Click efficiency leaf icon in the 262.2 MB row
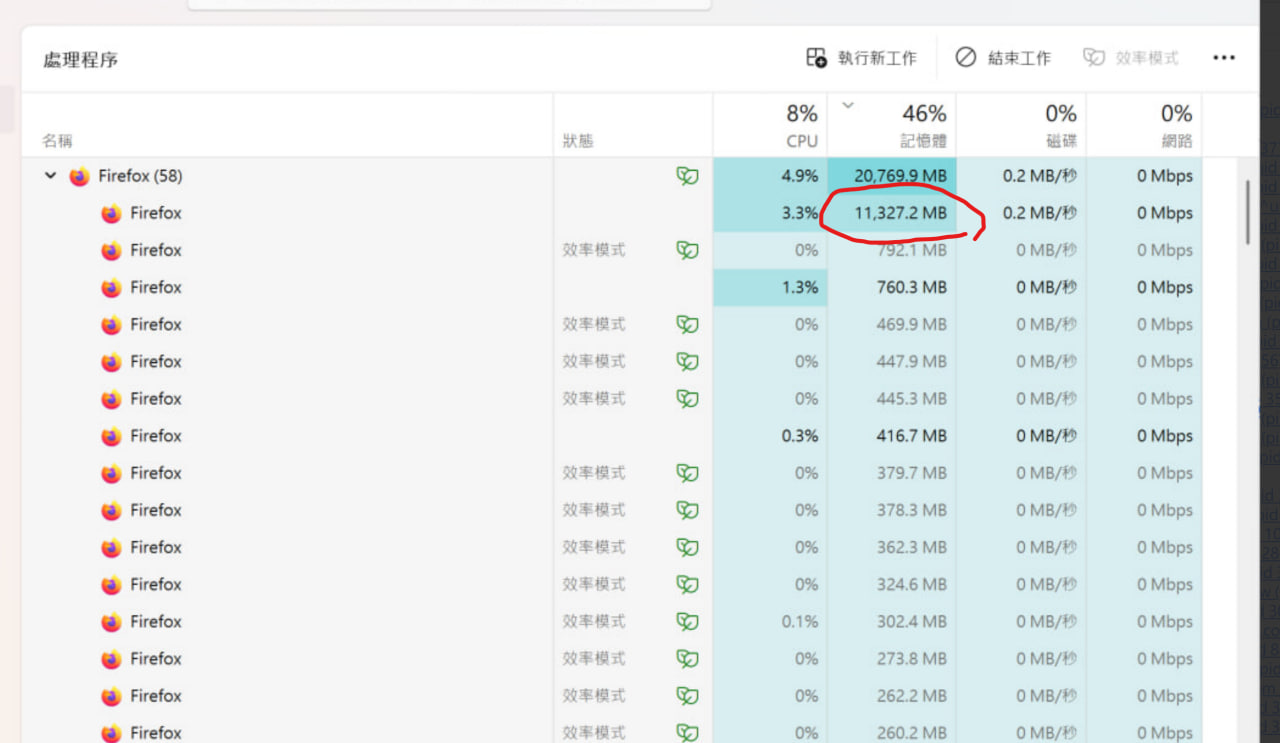Screen dimensions: 1280x743 pyautogui.click(x=687, y=695)
